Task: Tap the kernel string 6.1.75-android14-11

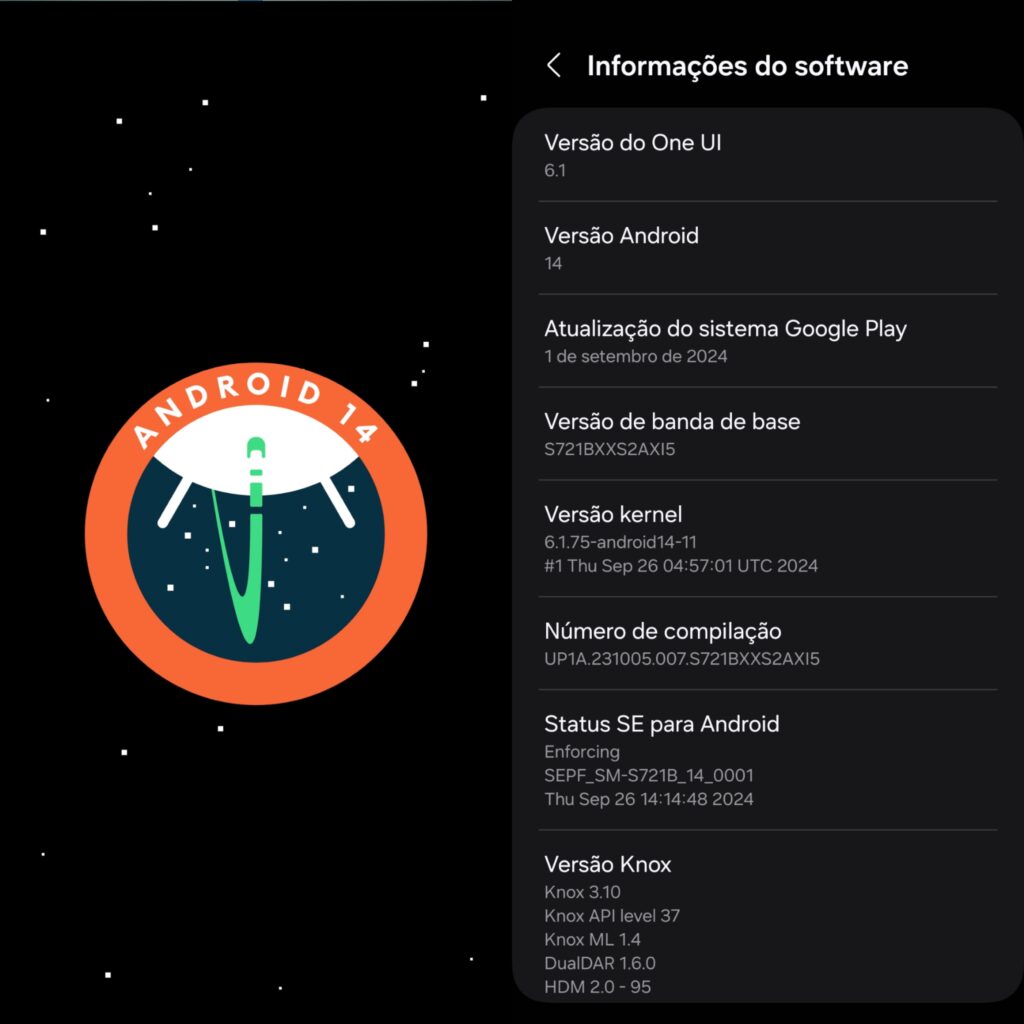Action: (620, 542)
